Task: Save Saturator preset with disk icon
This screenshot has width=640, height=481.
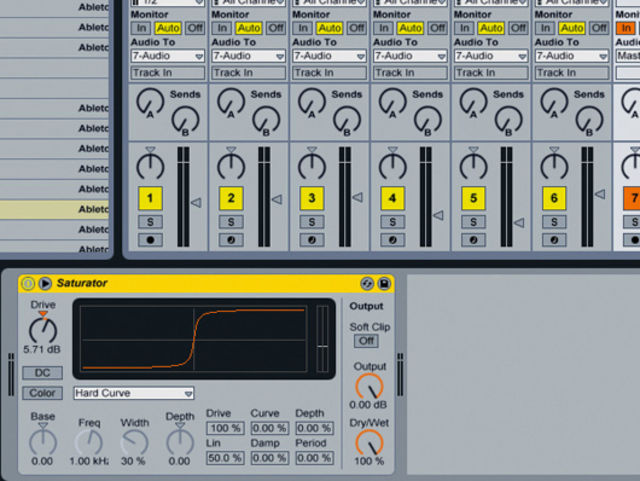Action: [x=384, y=283]
